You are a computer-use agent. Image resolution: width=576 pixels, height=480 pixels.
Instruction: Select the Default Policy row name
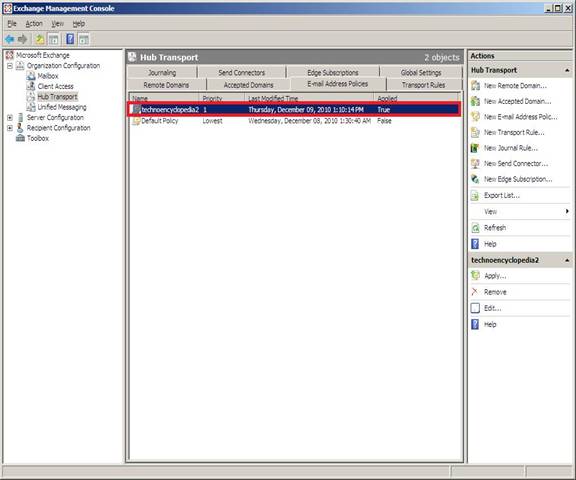(x=159, y=121)
